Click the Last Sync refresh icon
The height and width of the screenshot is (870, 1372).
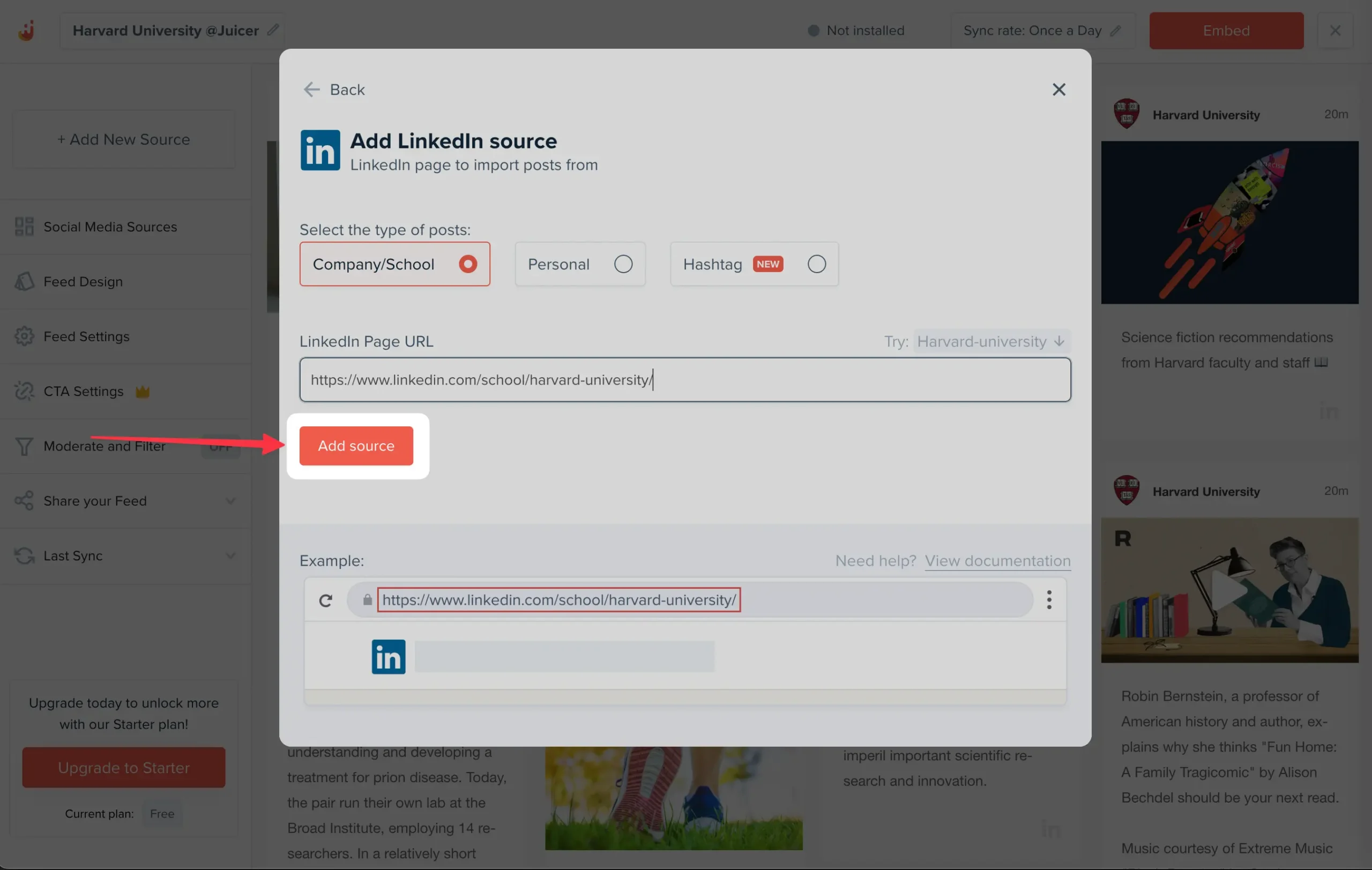(24, 556)
